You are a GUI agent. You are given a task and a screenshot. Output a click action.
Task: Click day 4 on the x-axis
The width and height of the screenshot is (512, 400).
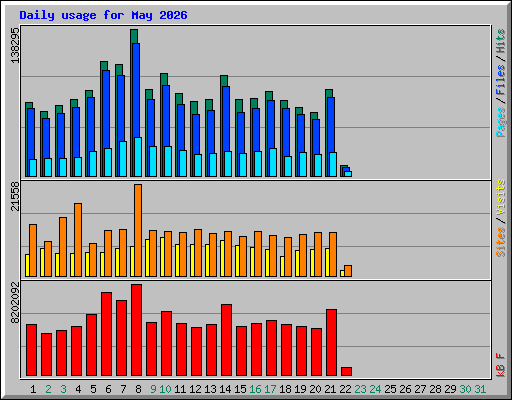pyautogui.click(x=78, y=389)
